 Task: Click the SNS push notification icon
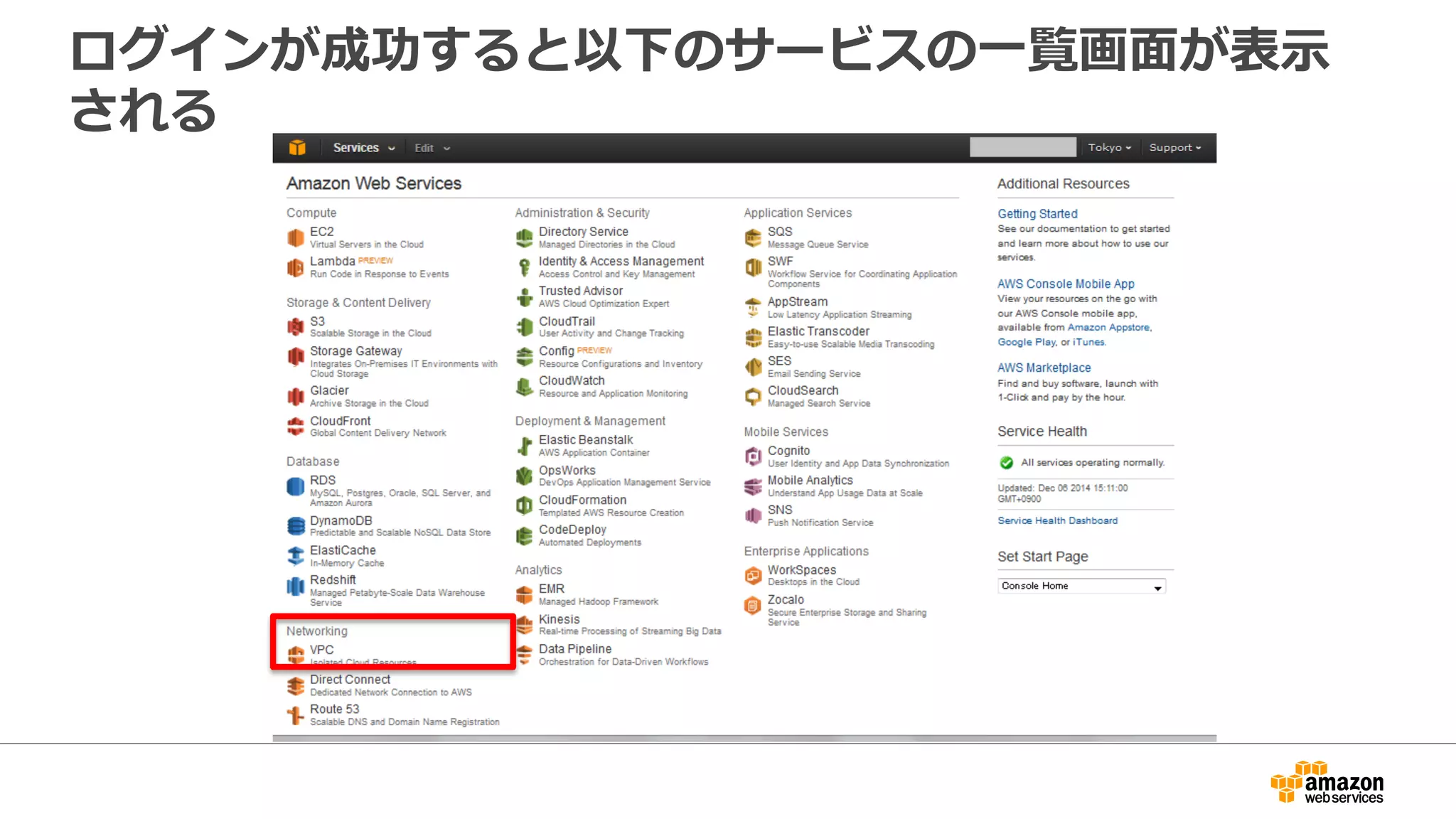[754, 516]
